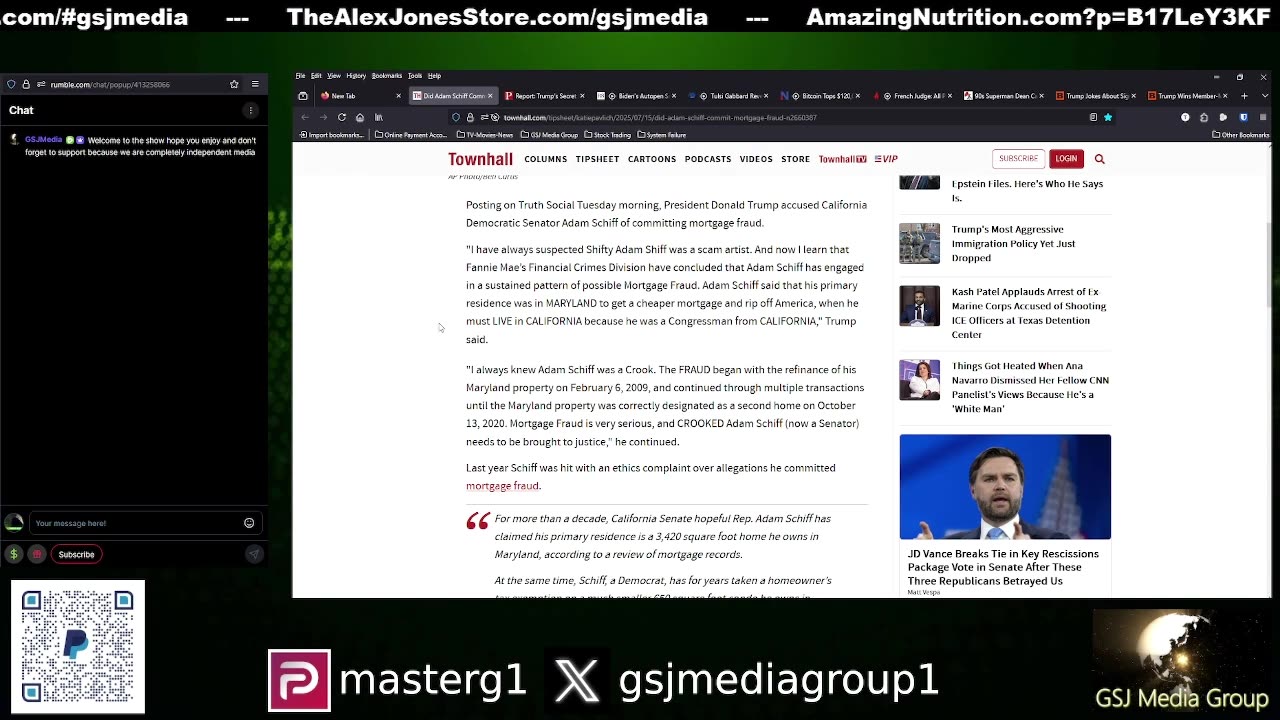Open Townhall TV link
Viewport: 1280px width, 720px height.
(842, 159)
